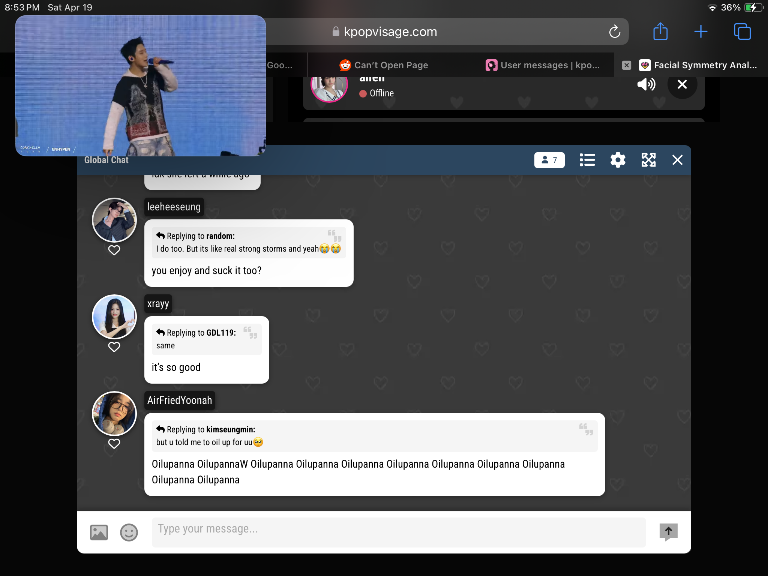Open a new Safari tab

[x=701, y=32]
